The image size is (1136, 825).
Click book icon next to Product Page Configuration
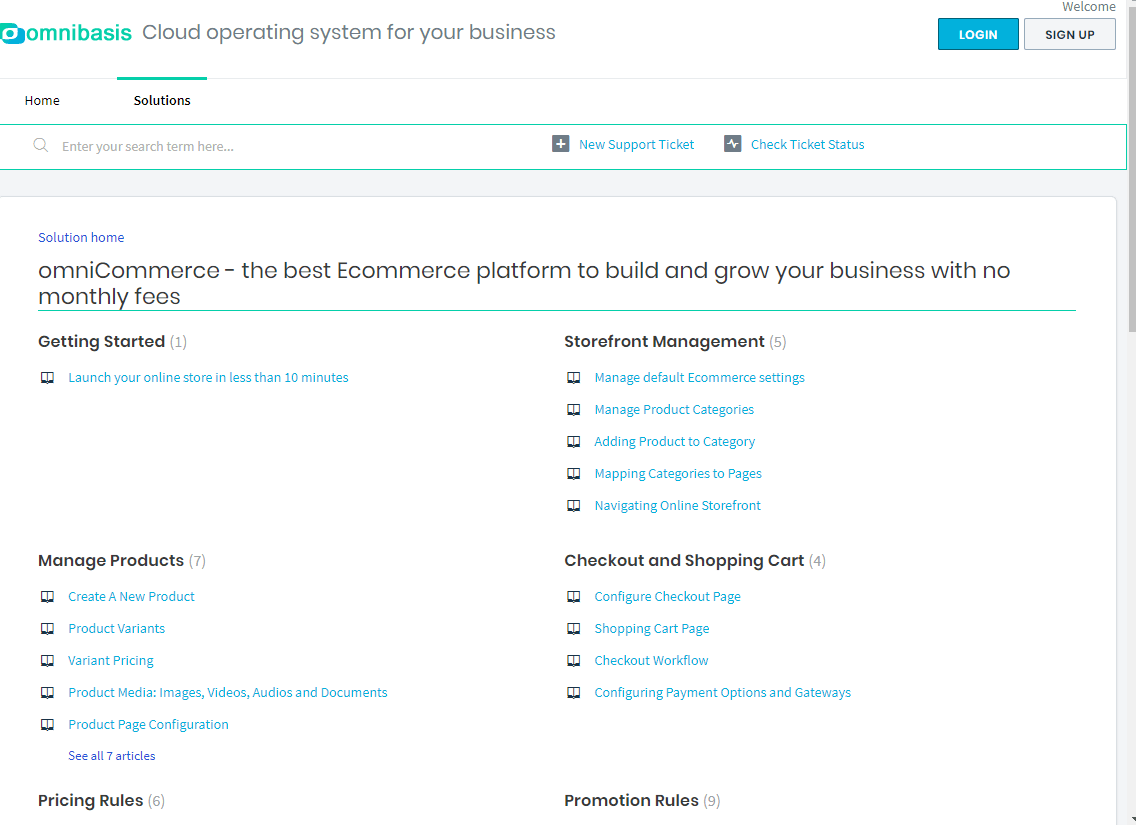coord(47,724)
